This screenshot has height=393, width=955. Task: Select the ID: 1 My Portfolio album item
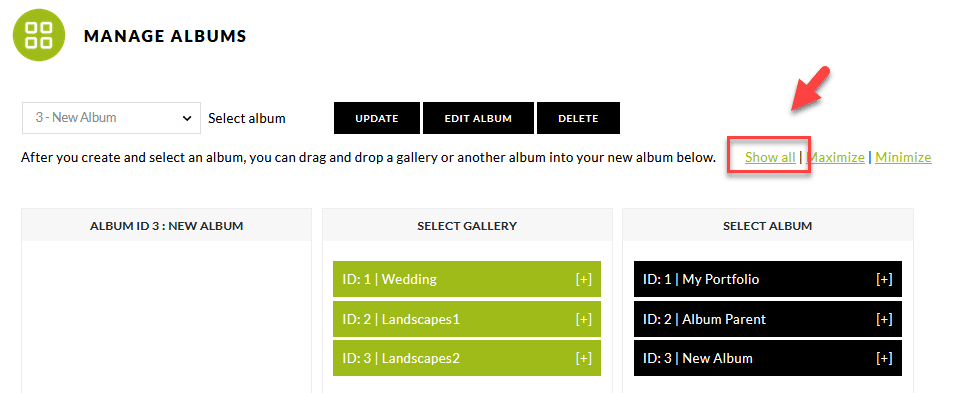pyautogui.click(x=767, y=280)
